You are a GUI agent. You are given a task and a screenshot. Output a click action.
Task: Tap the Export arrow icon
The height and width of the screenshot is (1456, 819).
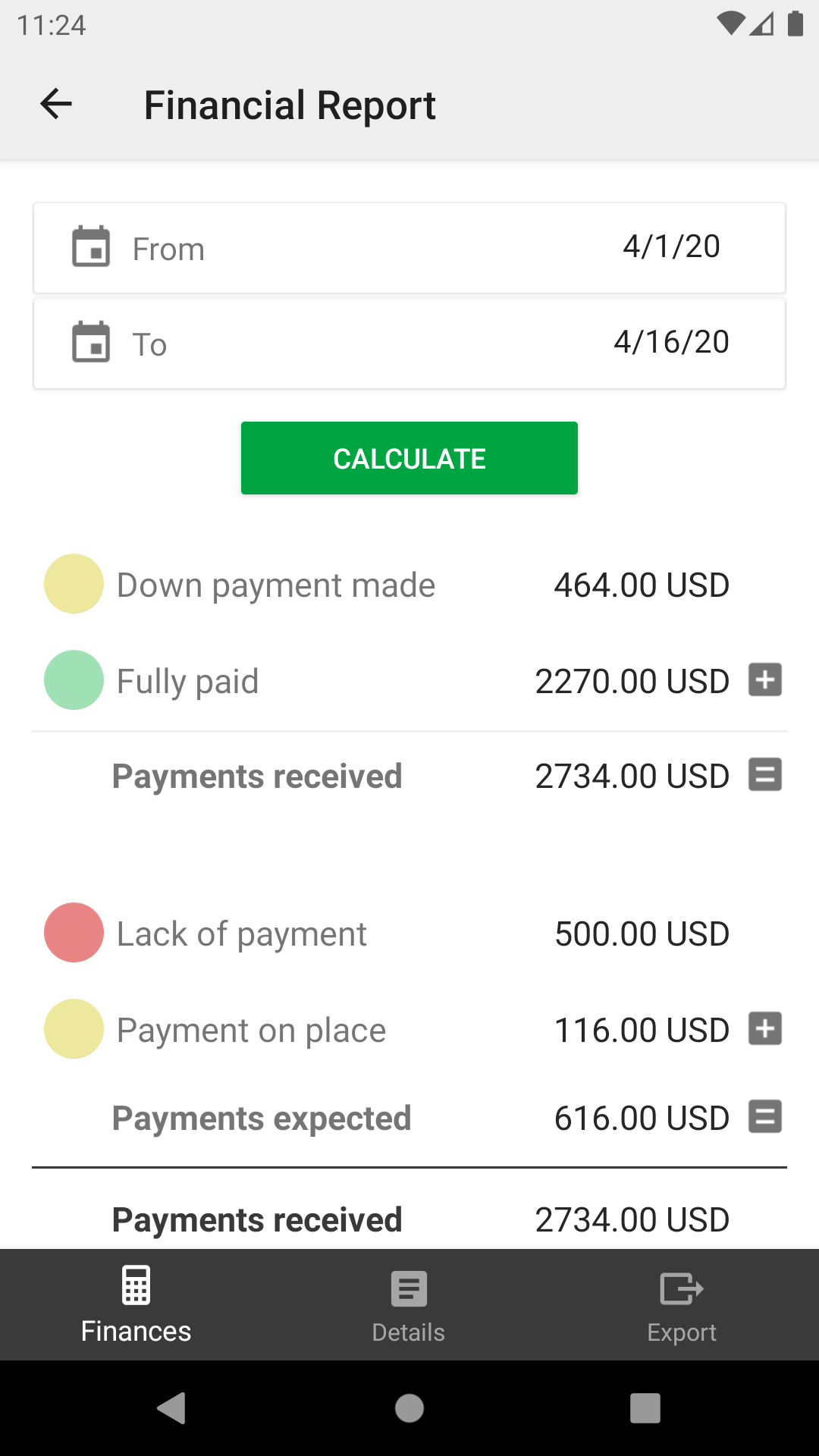(x=681, y=1288)
